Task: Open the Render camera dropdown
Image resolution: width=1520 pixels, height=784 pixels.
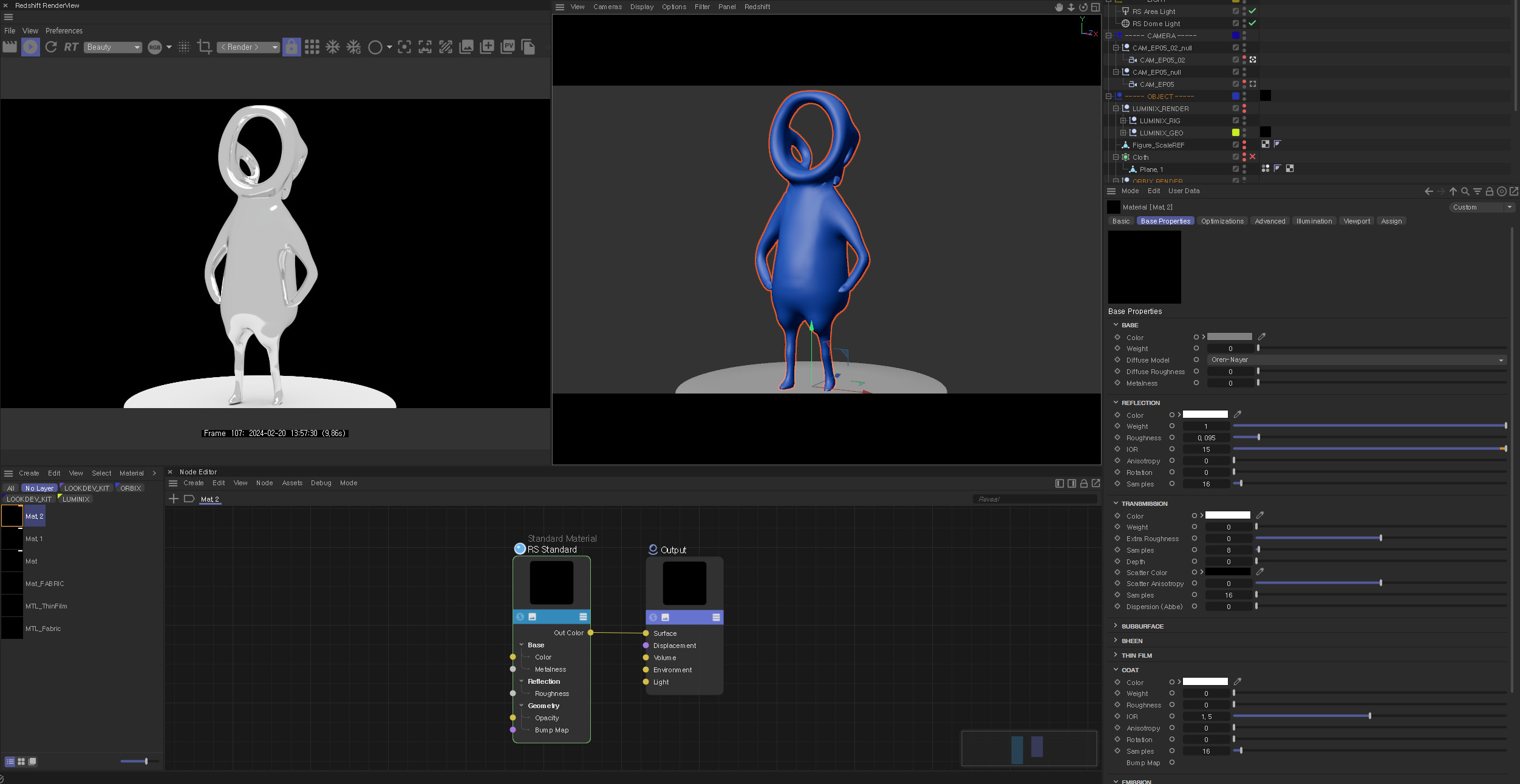Action: point(248,47)
